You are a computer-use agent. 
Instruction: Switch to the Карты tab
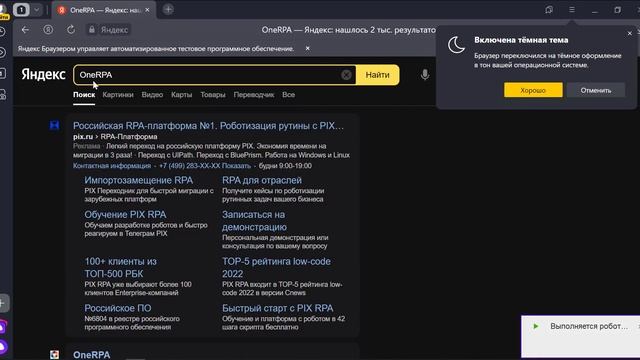[x=182, y=95]
